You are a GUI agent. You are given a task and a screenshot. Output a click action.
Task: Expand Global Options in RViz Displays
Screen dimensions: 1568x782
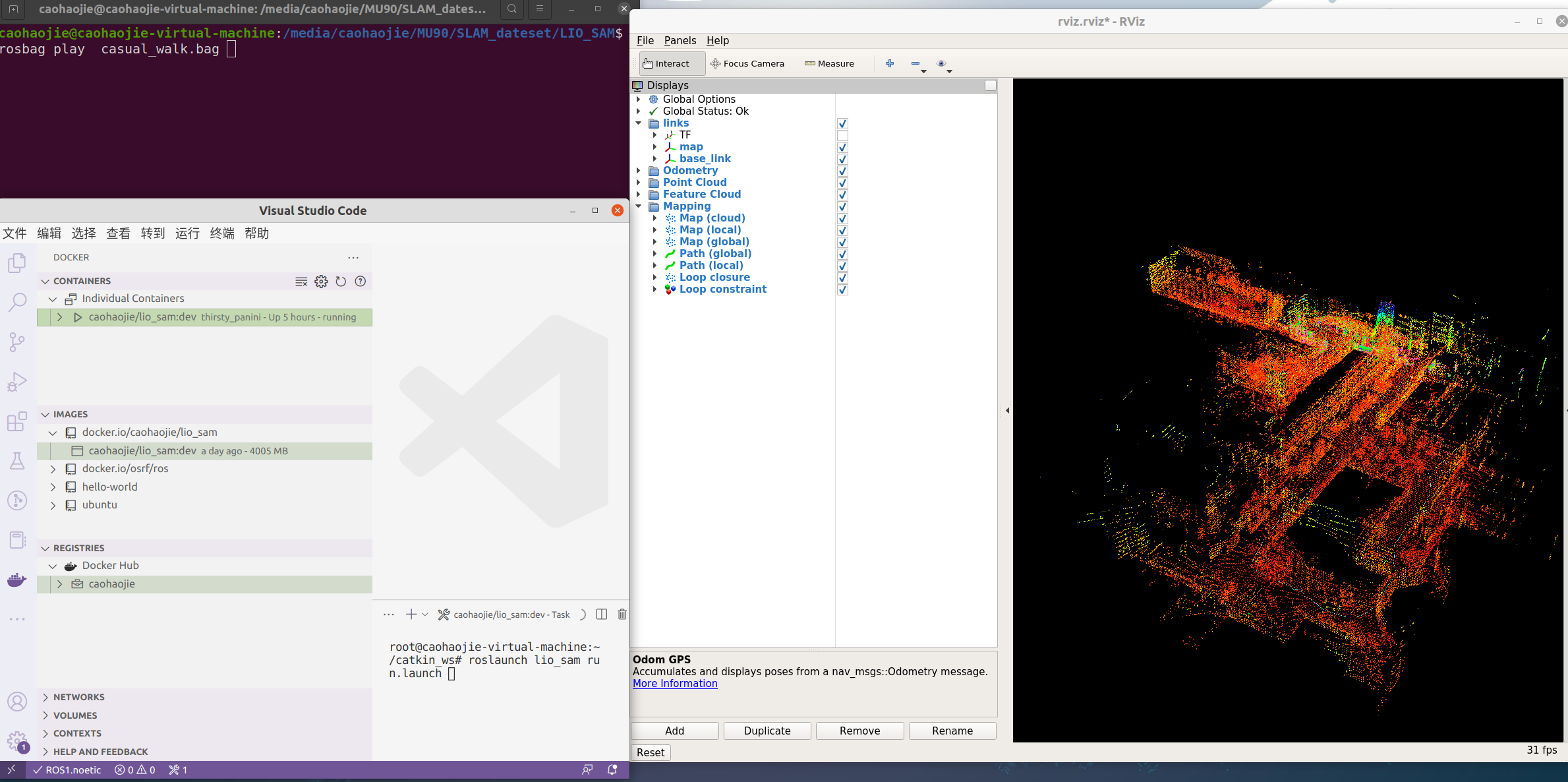pyautogui.click(x=638, y=100)
